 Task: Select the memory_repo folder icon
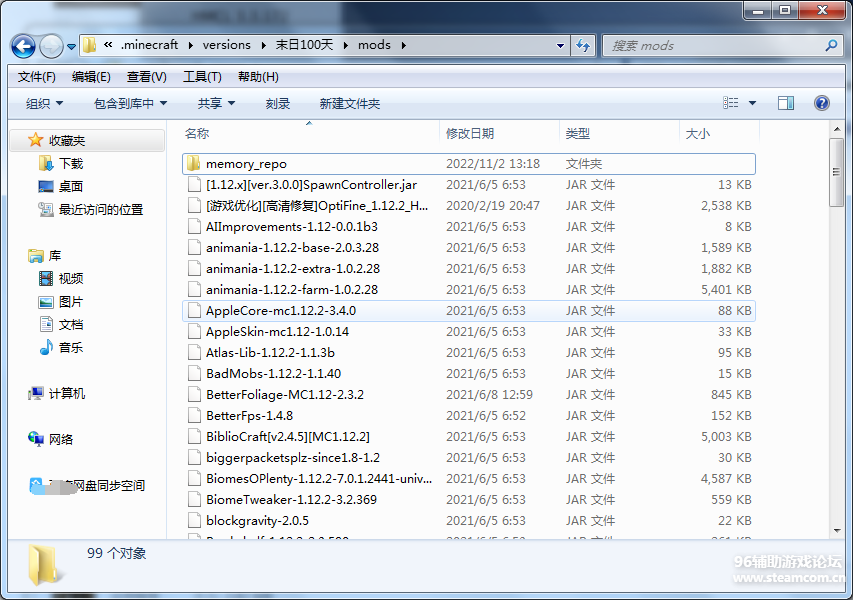click(x=194, y=164)
